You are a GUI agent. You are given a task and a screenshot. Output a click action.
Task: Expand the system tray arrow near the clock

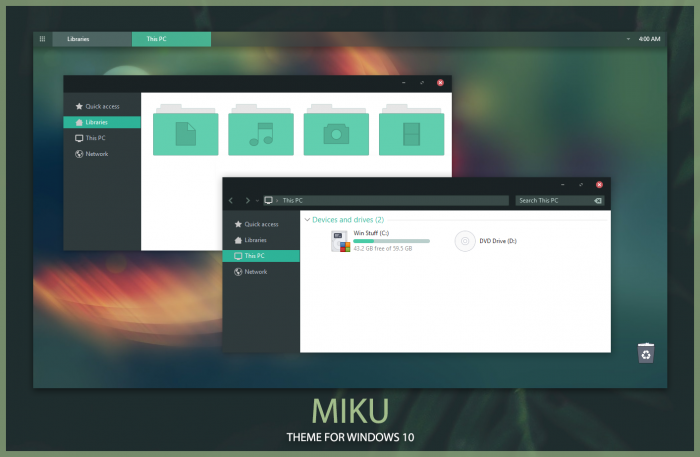628,39
